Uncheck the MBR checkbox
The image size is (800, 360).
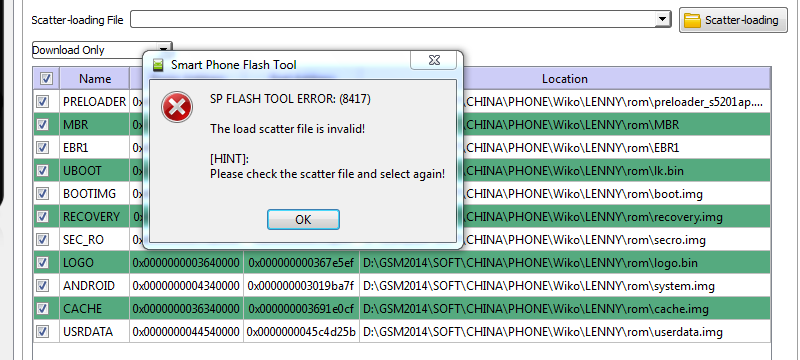(x=42, y=124)
